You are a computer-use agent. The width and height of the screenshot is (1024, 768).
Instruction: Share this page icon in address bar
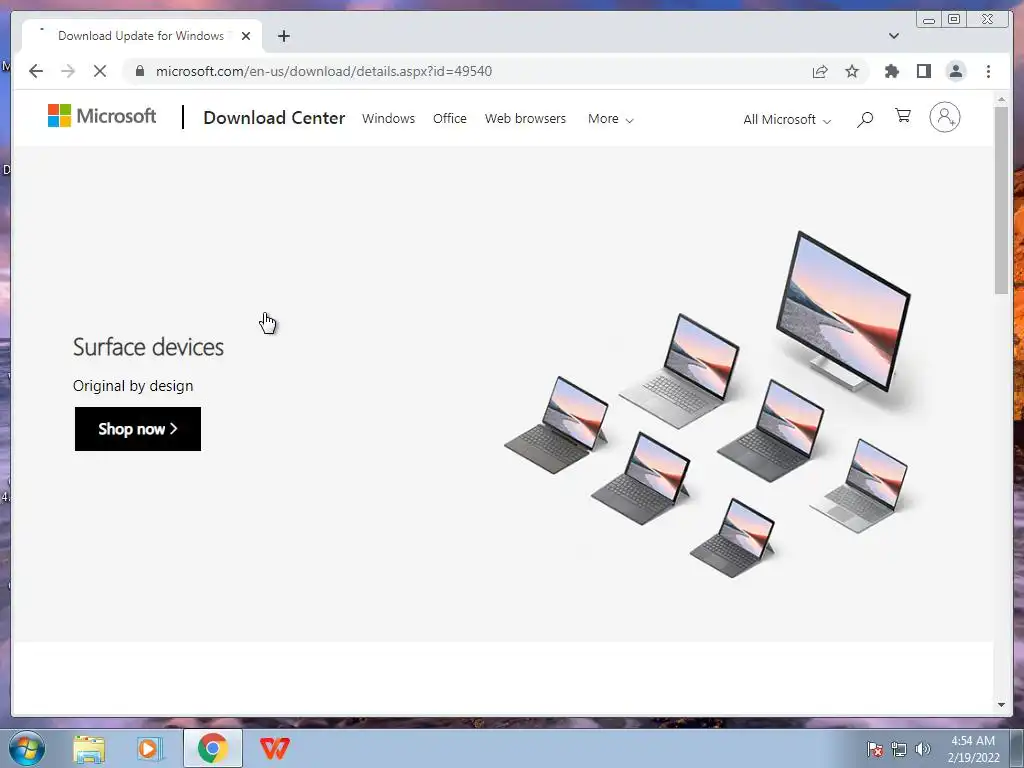(x=820, y=71)
